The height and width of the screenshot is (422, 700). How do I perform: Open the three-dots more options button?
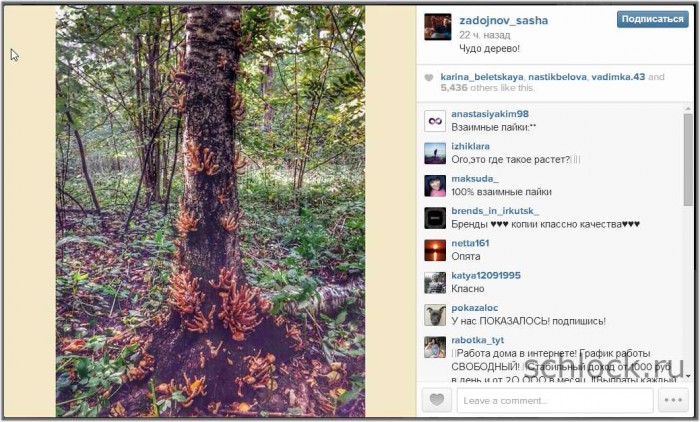coord(672,400)
